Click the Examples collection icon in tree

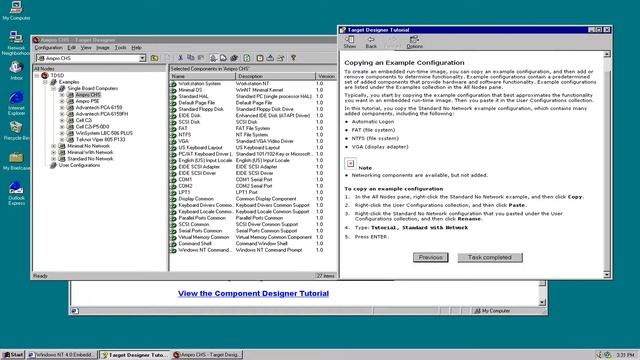coord(53,82)
